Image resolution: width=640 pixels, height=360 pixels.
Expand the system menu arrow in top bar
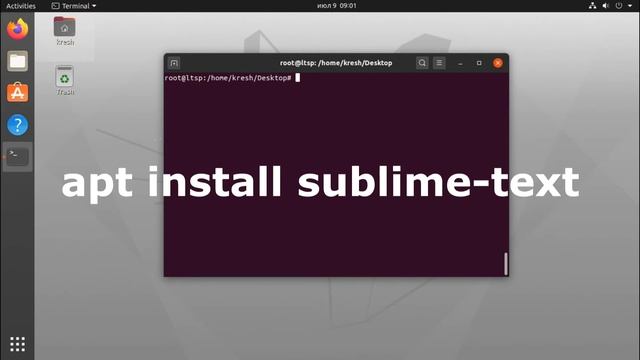point(630,6)
